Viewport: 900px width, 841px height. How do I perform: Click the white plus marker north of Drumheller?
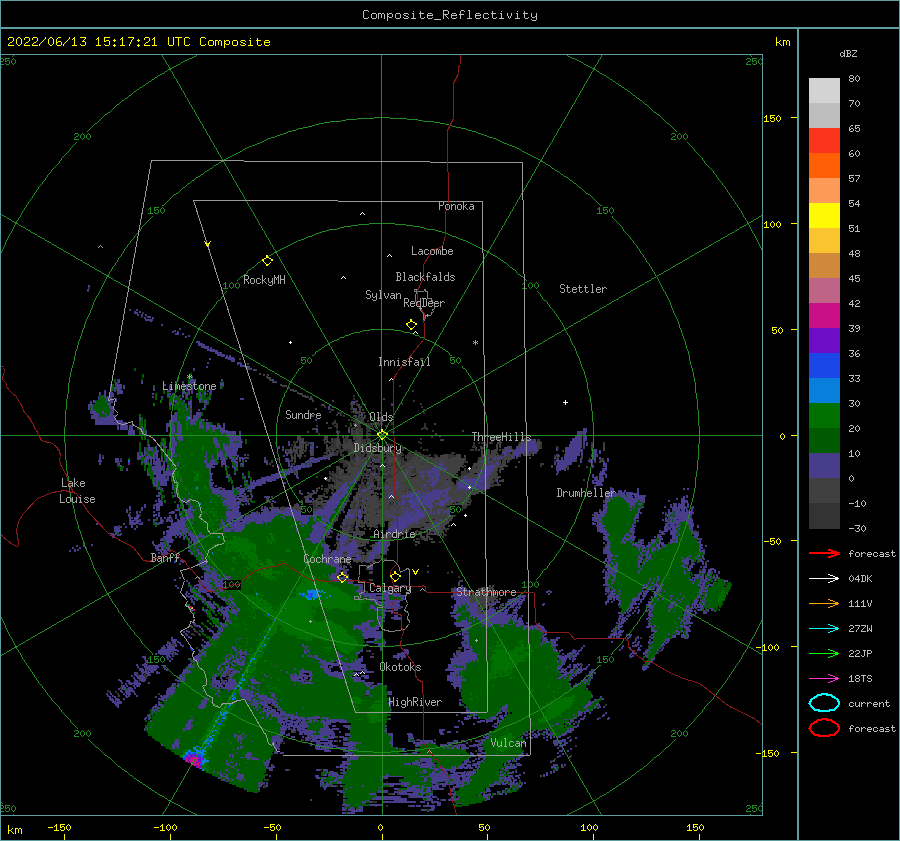[565, 402]
